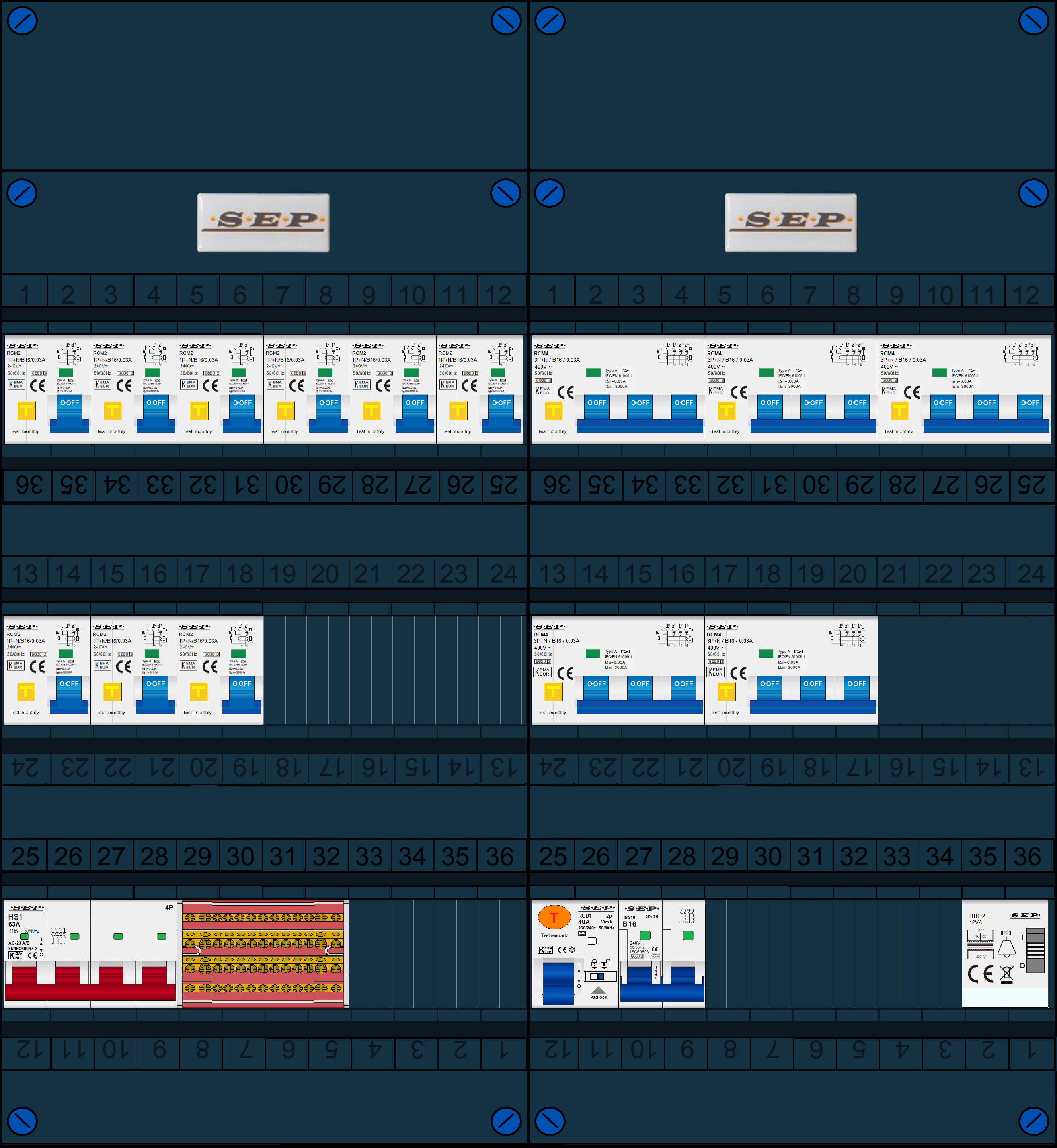Flip O·OFF lever on third RCM2, left cabinet top row
1057x1148 pixels.
tap(242, 414)
